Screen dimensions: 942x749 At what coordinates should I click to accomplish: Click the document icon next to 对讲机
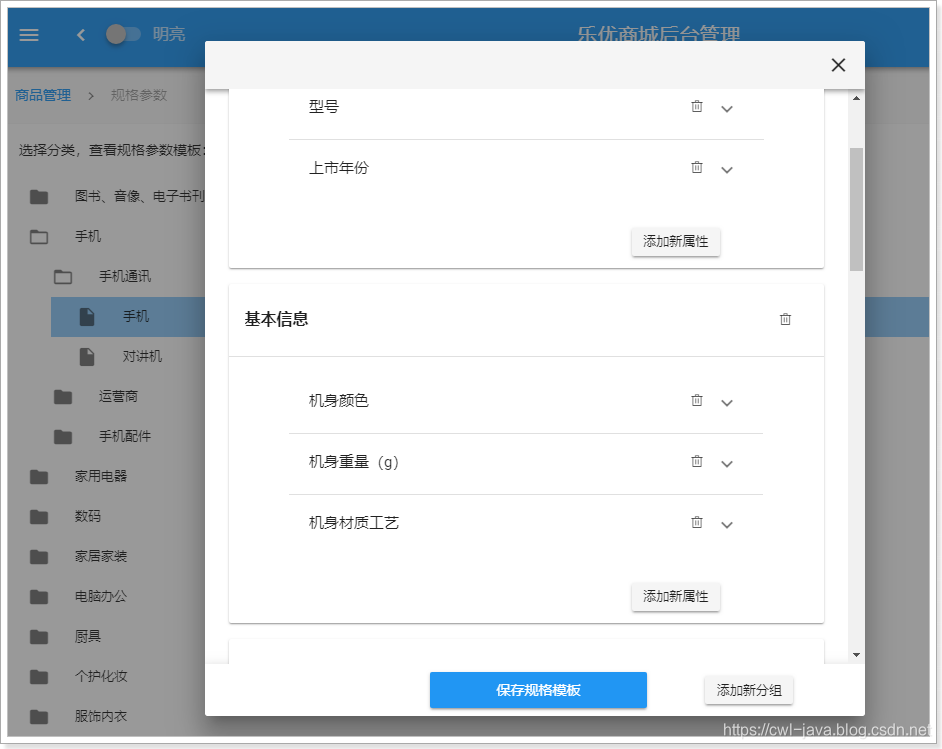click(86, 356)
